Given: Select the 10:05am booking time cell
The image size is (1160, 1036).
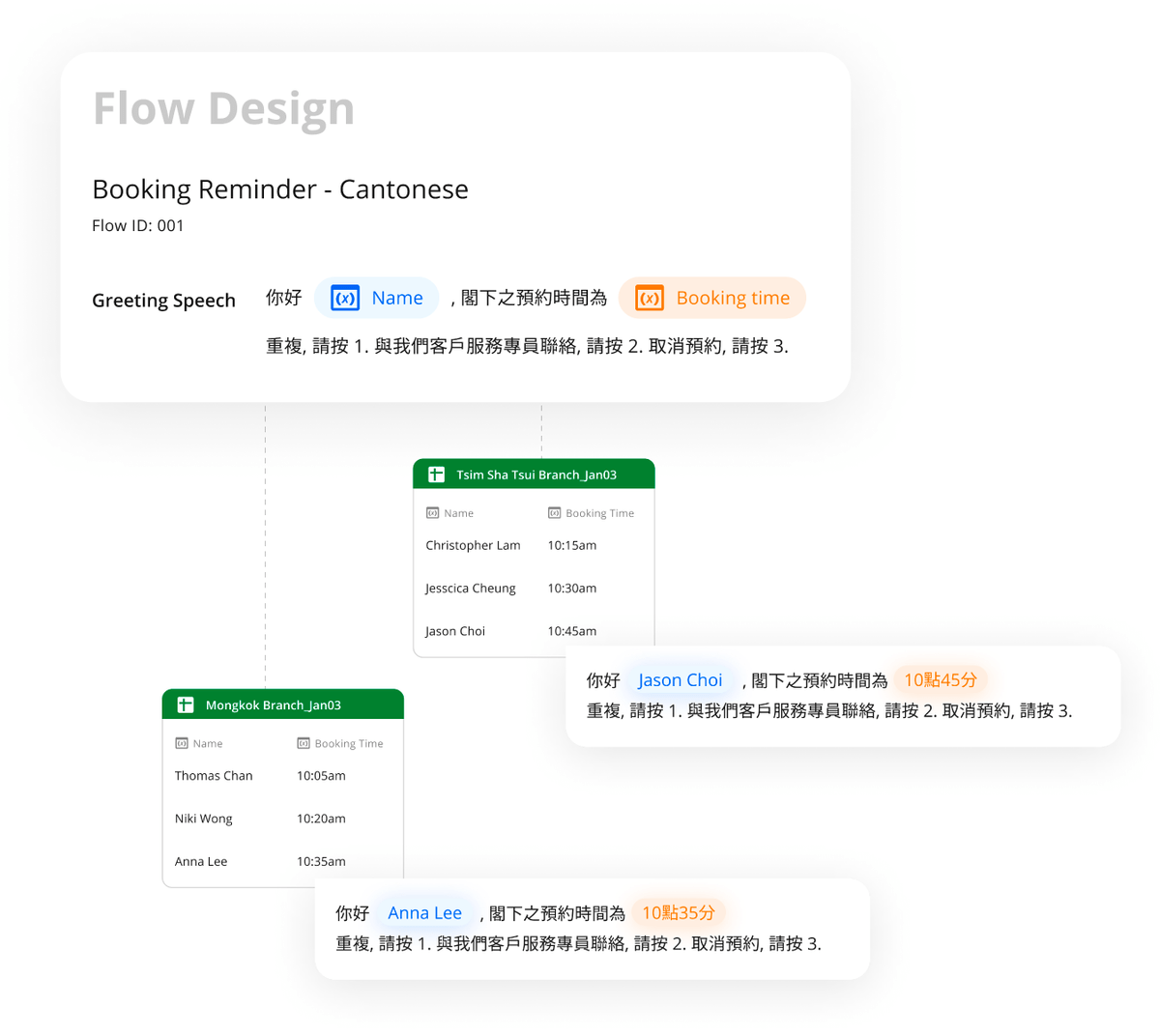Looking at the screenshot, I should (321, 775).
